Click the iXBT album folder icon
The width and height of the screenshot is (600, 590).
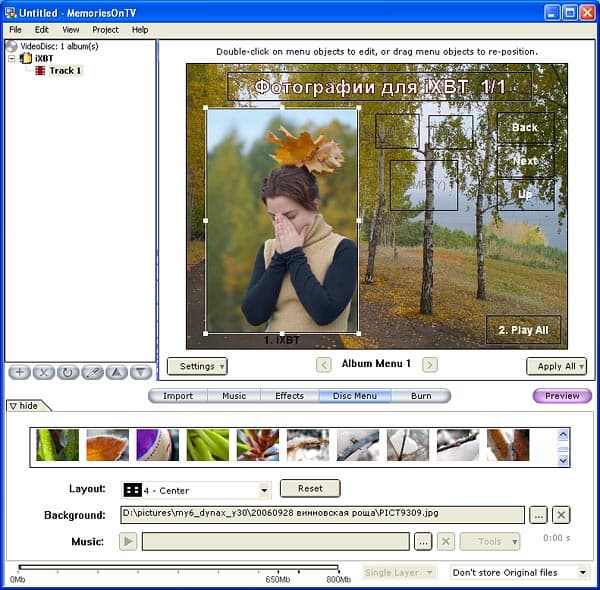point(26,58)
